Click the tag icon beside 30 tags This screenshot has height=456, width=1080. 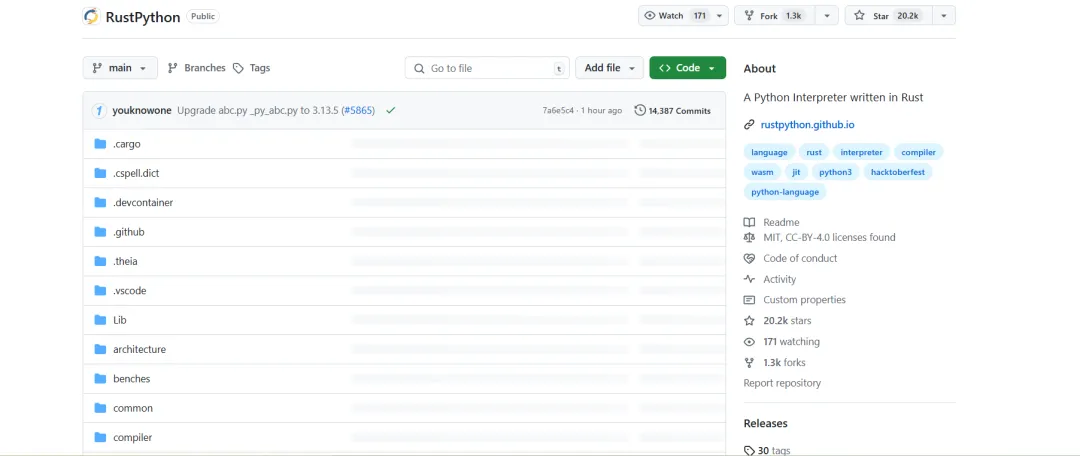[749, 450]
